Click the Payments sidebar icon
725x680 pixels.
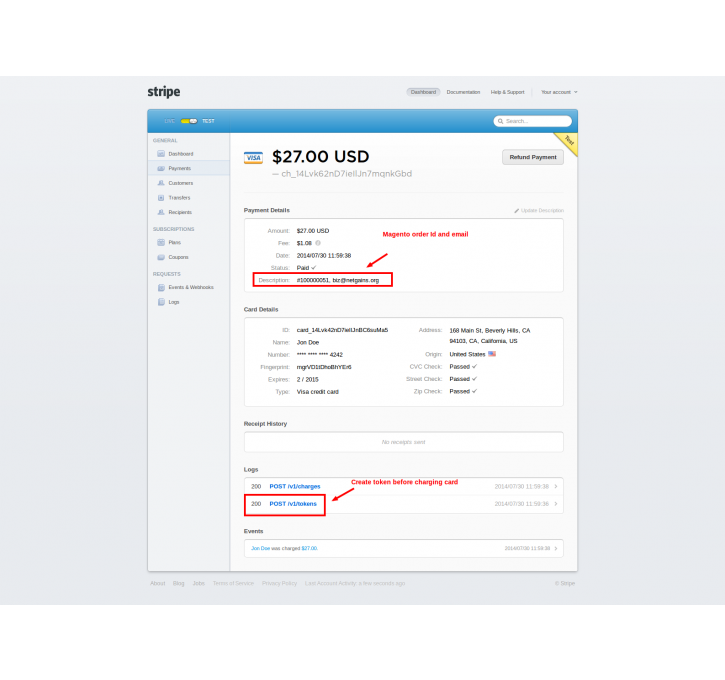161,169
